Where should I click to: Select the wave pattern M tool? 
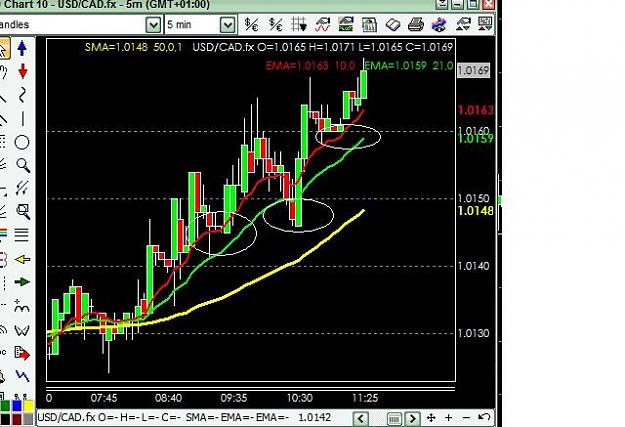point(22,306)
